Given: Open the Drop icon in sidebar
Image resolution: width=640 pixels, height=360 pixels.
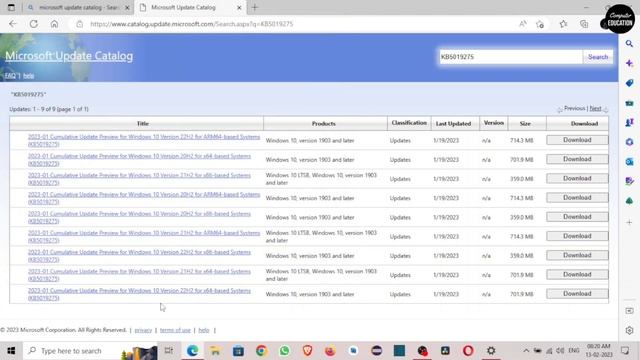Looking at the screenshot, I should coord(629,181).
